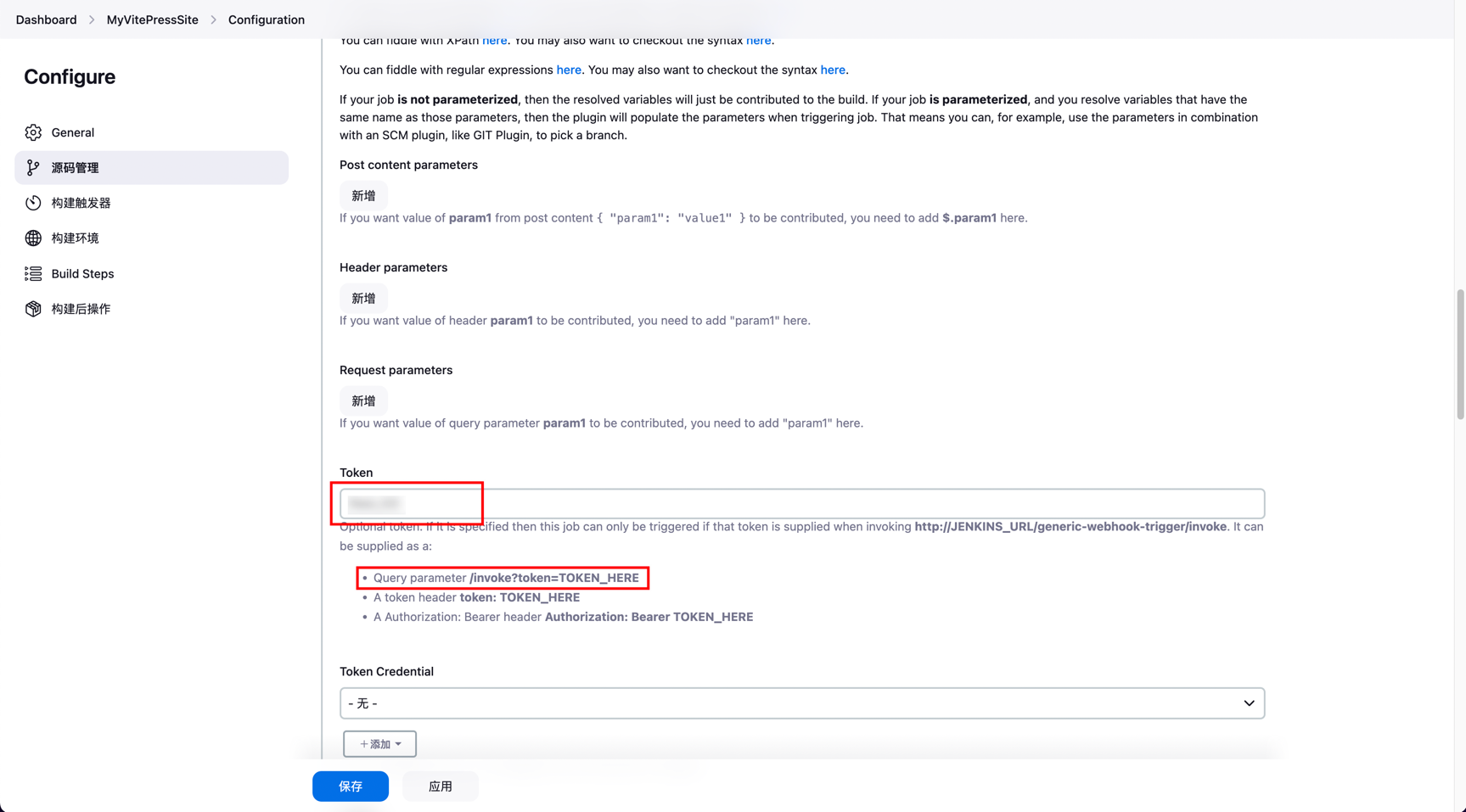Add new Request parameter
This screenshot has height=812, width=1466.
pos(363,401)
